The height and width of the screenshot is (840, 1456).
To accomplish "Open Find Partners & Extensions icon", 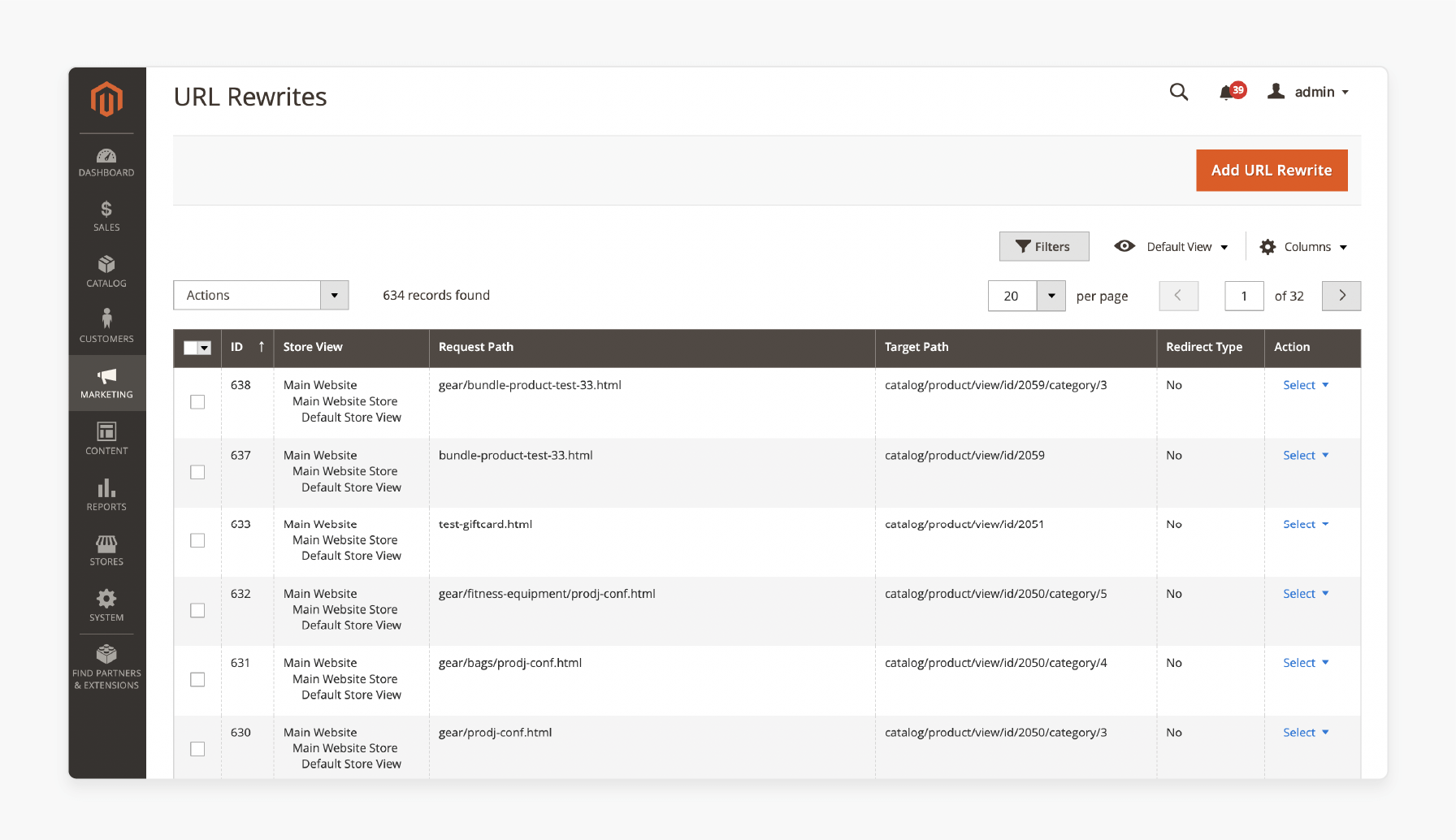I will pyautogui.click(x=106, y=654).
